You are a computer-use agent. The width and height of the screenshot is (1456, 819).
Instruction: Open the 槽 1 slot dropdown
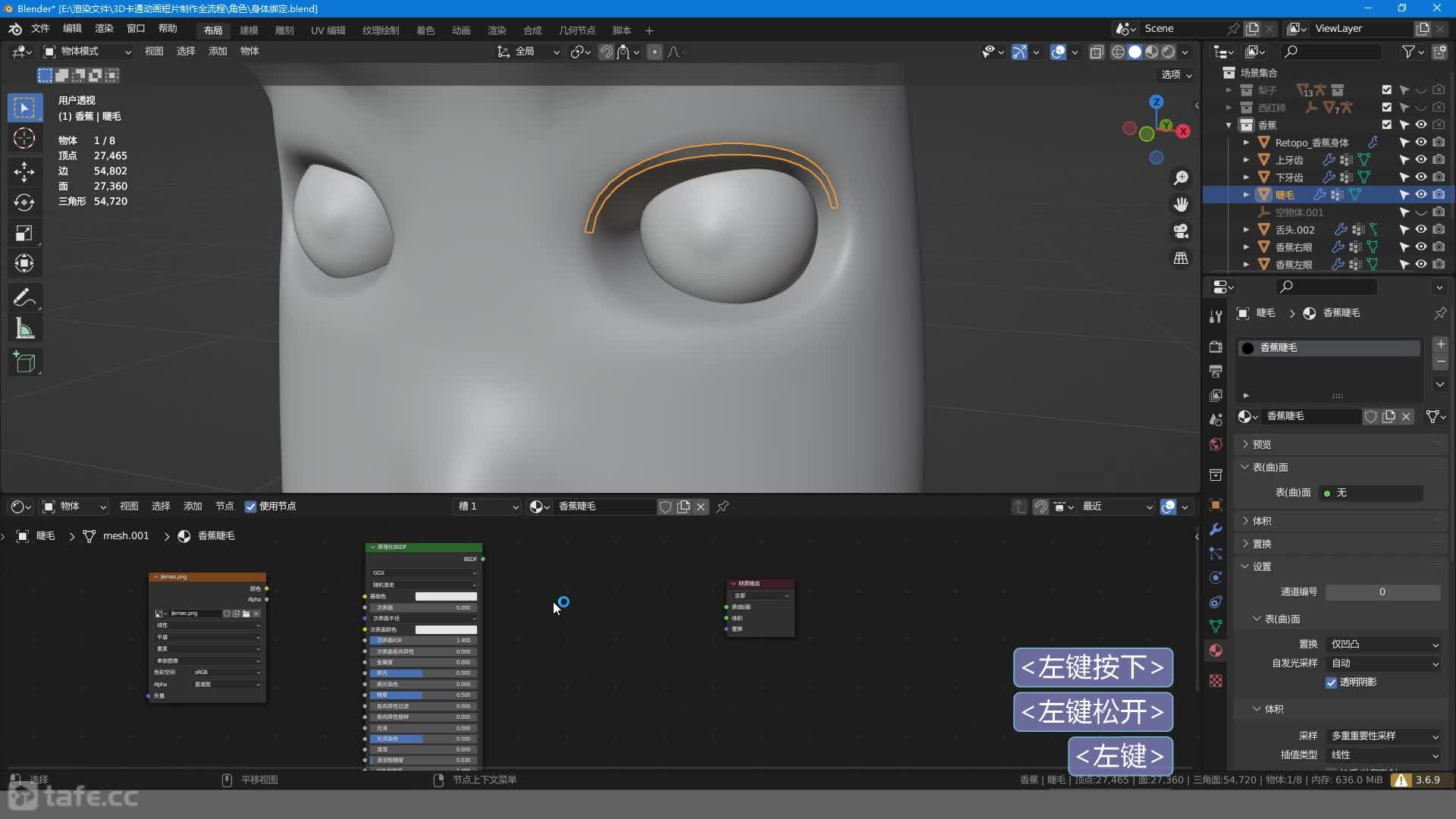[488, 507]
